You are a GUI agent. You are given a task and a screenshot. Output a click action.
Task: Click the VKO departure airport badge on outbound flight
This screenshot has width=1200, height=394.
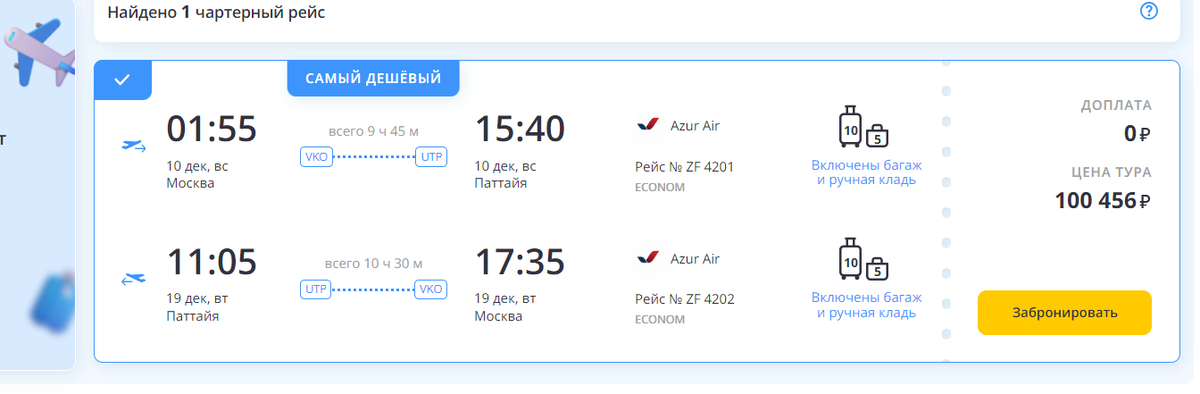316,156
